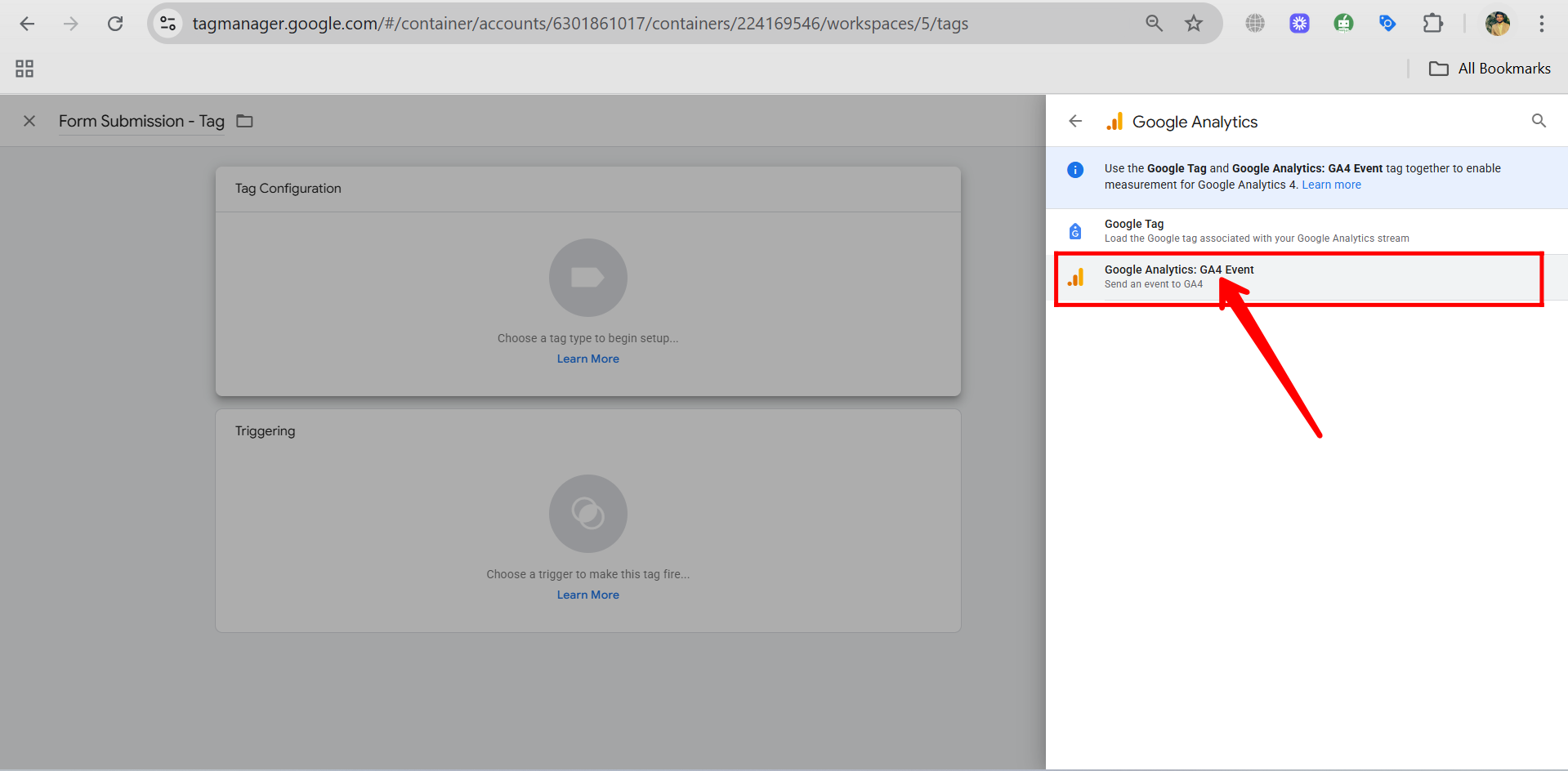Image resolution: width=1568 pixels, height=771 pixels.
Task: Open the green robot extension icon
Action: point(1343,24)
